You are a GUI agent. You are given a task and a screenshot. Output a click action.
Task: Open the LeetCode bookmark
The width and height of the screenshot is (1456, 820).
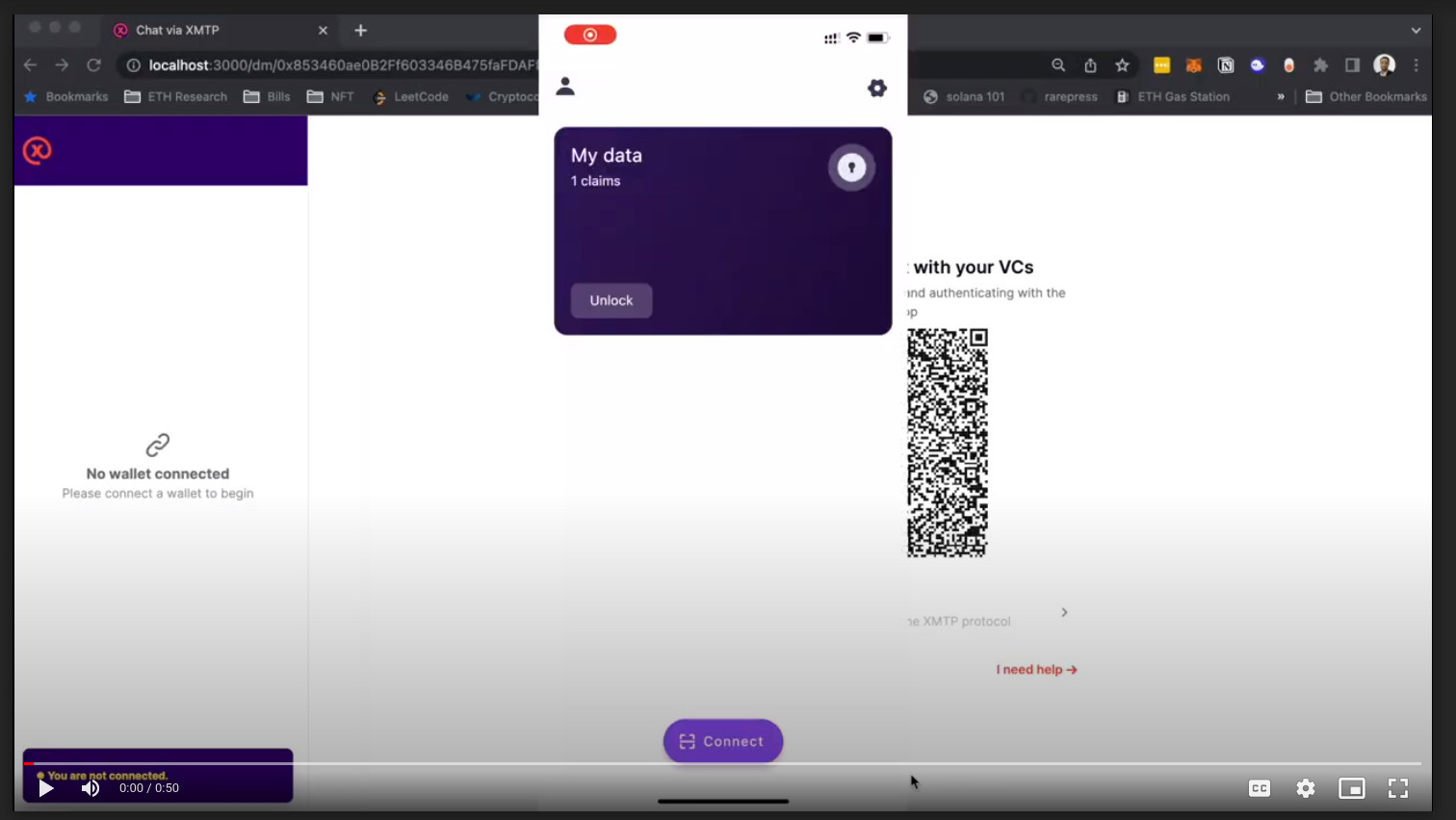pyautogui.click(x=410, y=96)
